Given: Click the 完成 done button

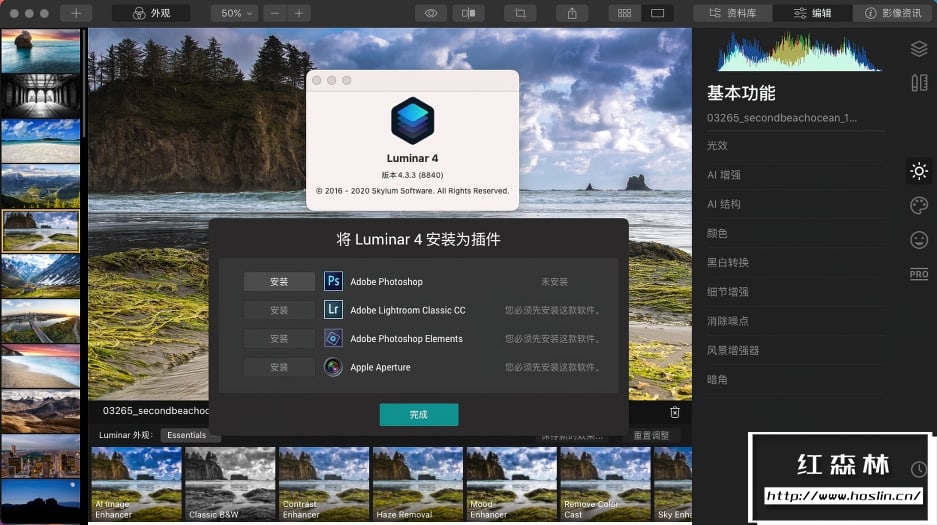Looking at the screenshot, I should (419, 415).
